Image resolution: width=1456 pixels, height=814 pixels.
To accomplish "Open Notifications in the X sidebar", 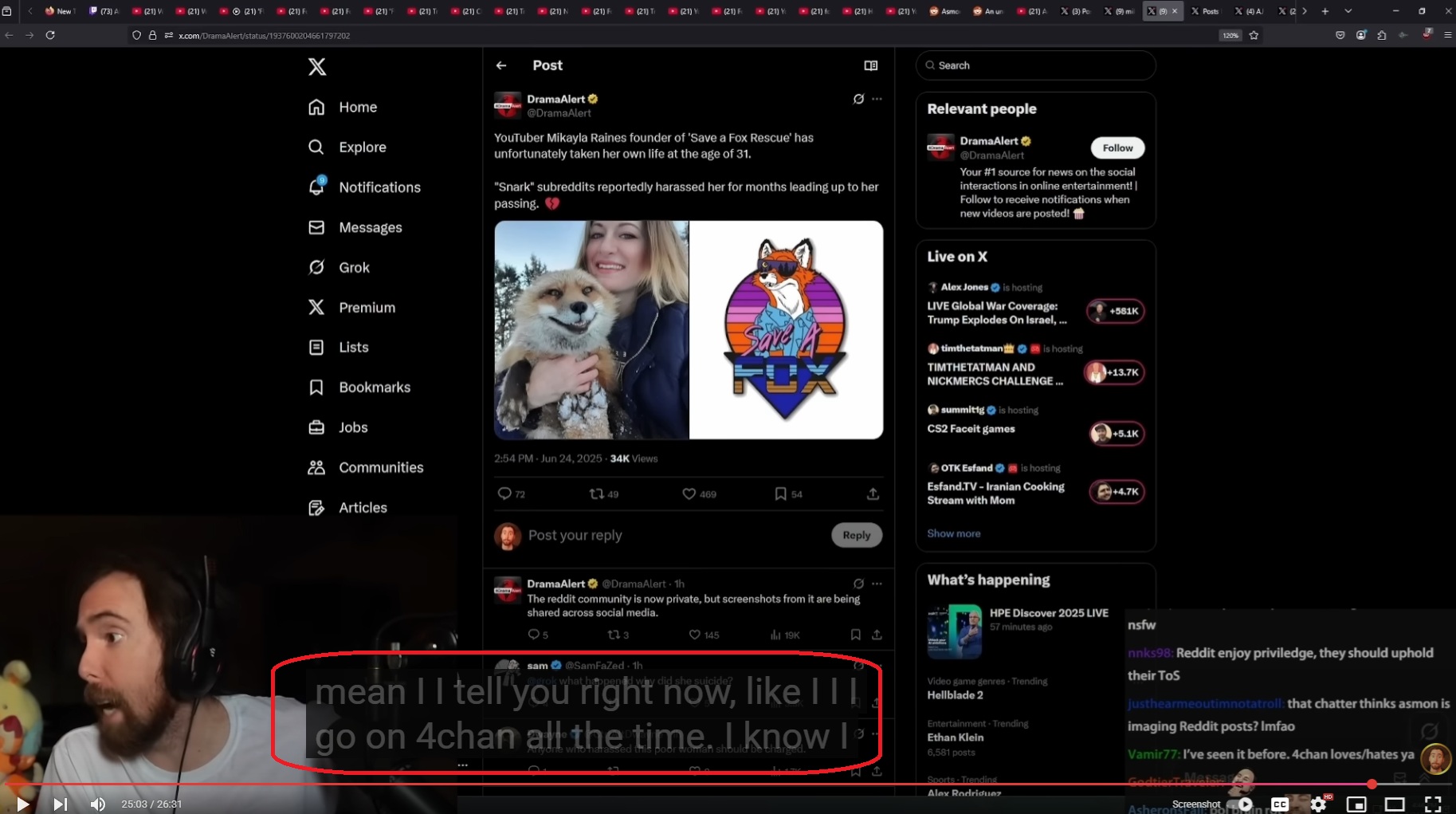I will 364,187.
